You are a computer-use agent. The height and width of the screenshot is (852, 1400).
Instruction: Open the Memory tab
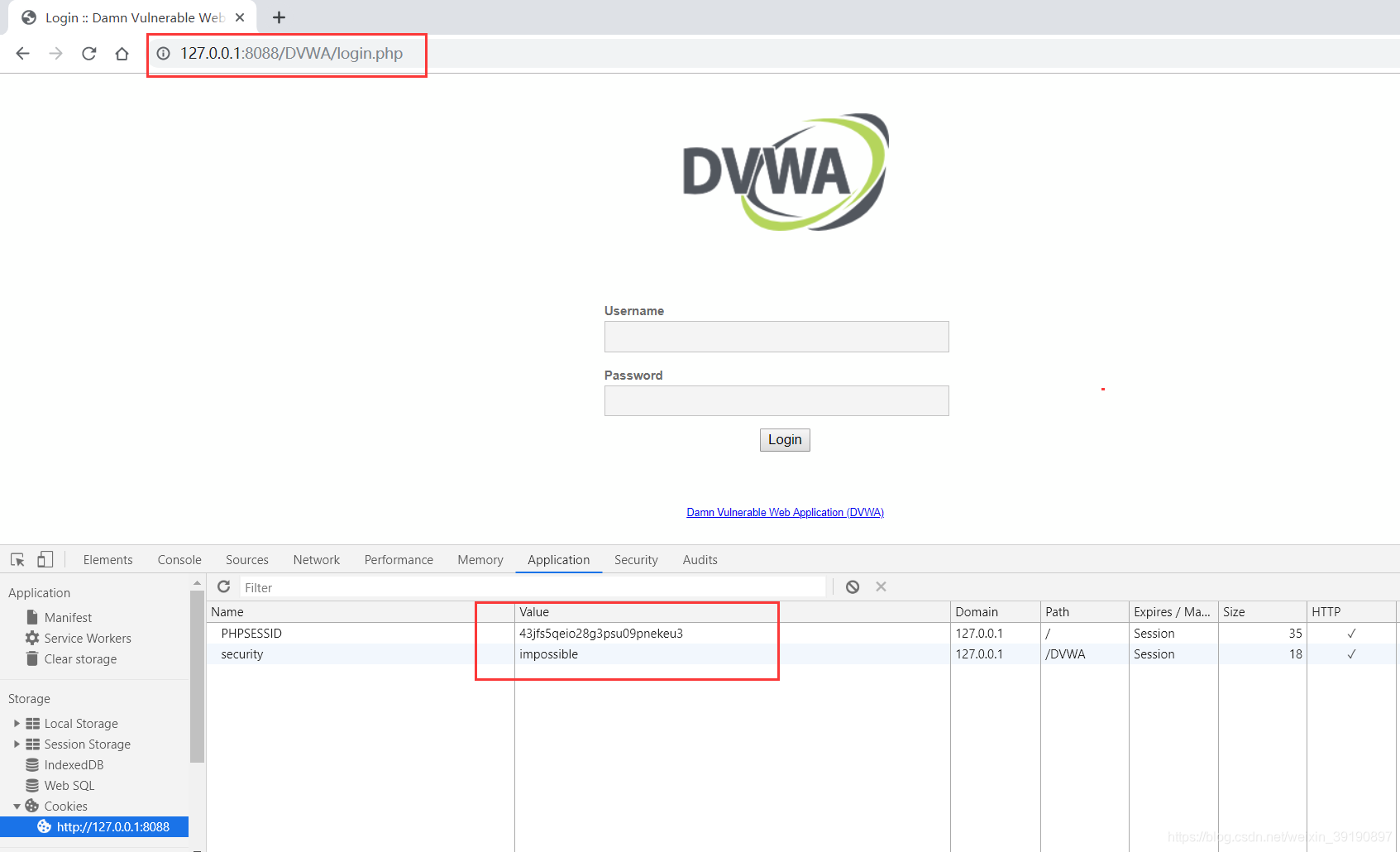[480, 560]
